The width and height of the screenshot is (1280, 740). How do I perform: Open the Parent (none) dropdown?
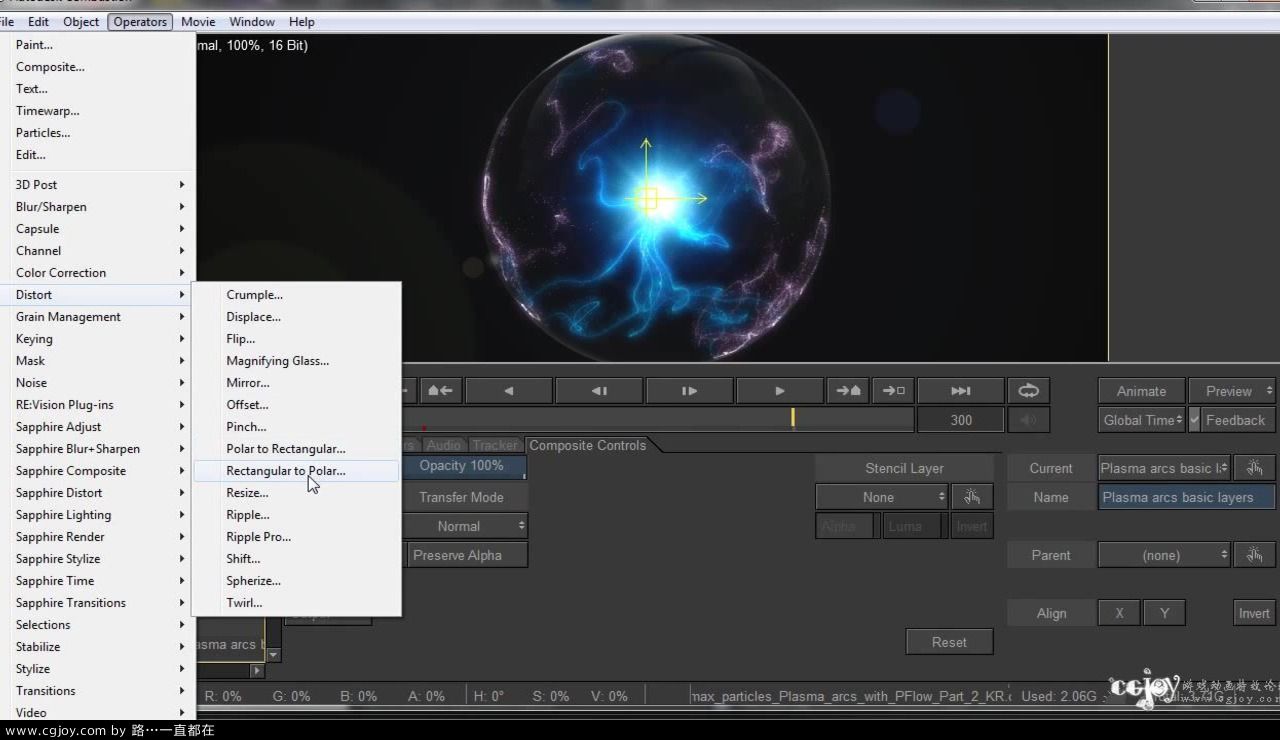coord(1164,555)
